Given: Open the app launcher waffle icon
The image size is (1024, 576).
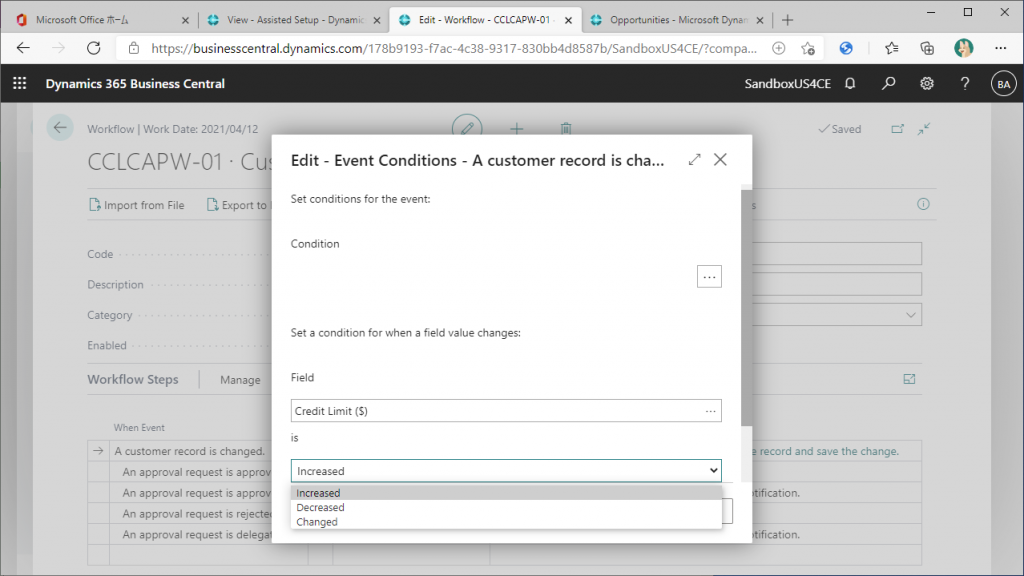Looking at the screenshot, I should pos(20,84).
